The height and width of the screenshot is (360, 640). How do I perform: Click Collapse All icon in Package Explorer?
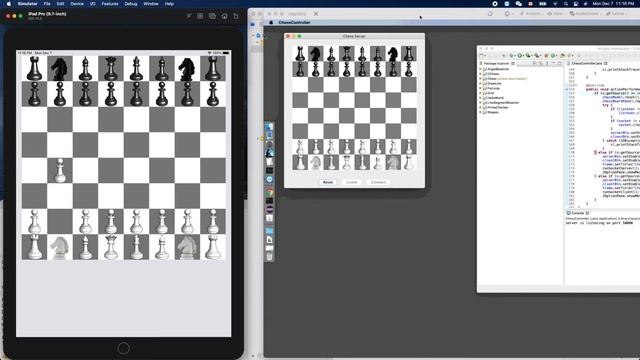pyautogui.click(x=535, y=63)
